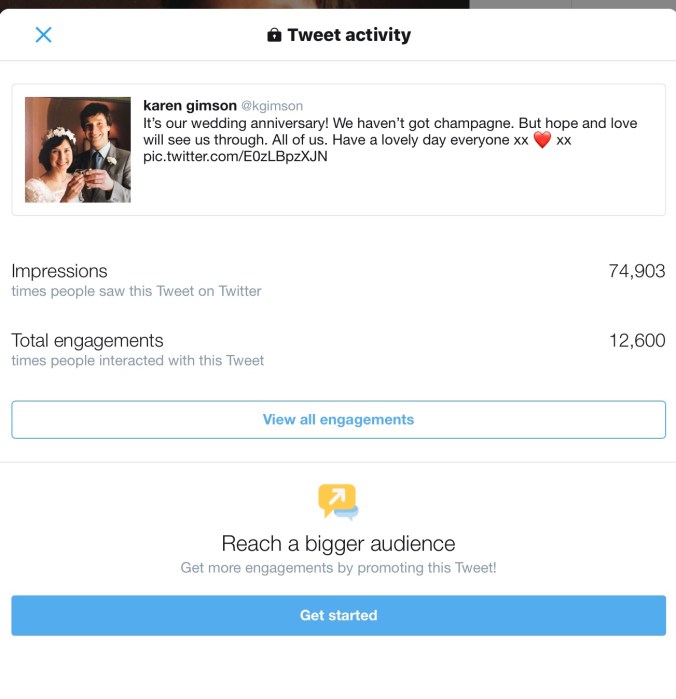Click 'times people interacted with this Tweet' text

[x=137, y=360]
